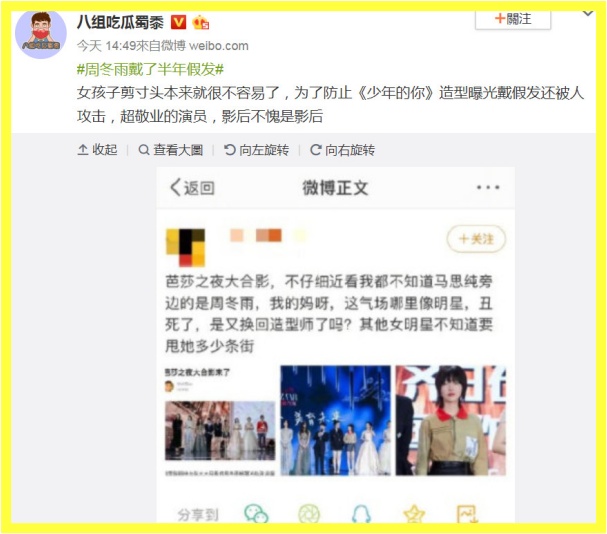This screenshot has height=534, width=607.
Task: Share to Moments with aperture icon
Action: coord(309,513)
